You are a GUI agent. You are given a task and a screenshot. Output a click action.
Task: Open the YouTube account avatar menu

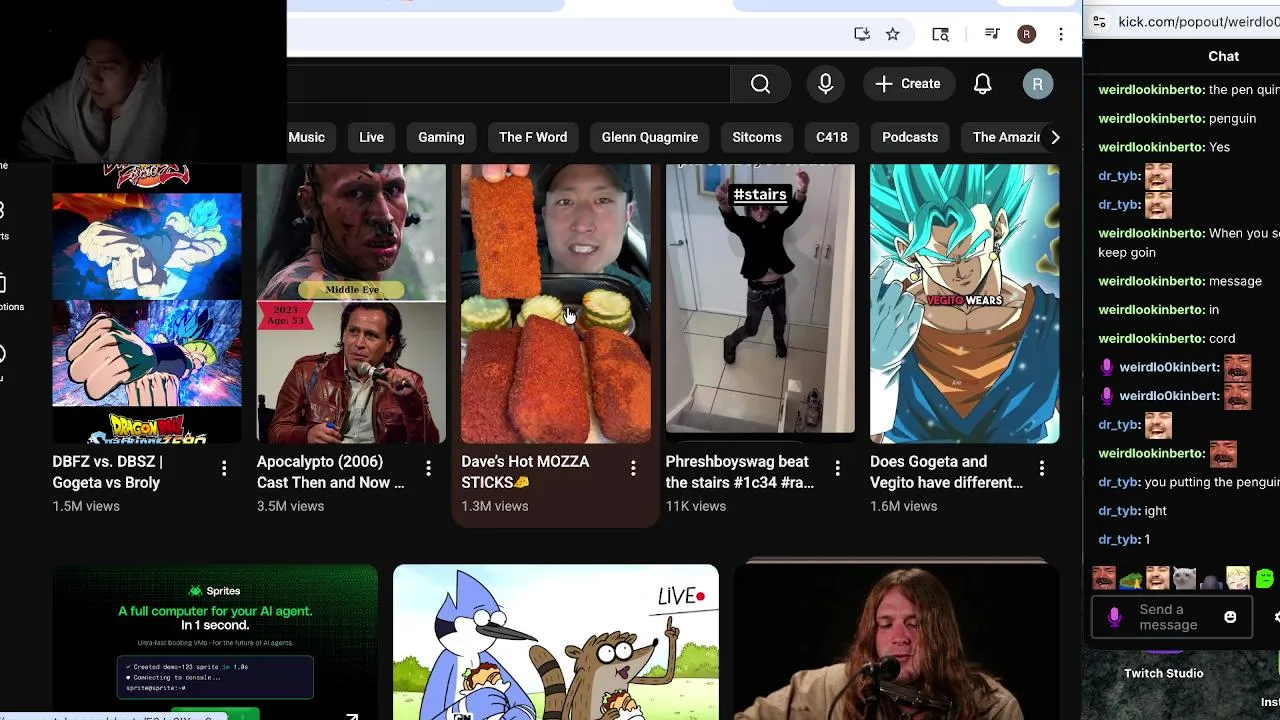point(1037,84)
